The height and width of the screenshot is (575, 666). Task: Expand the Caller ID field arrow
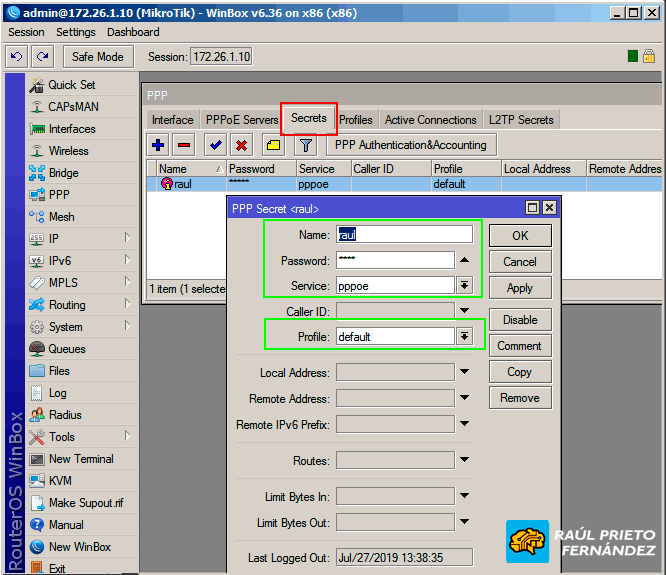pos(464,312)
